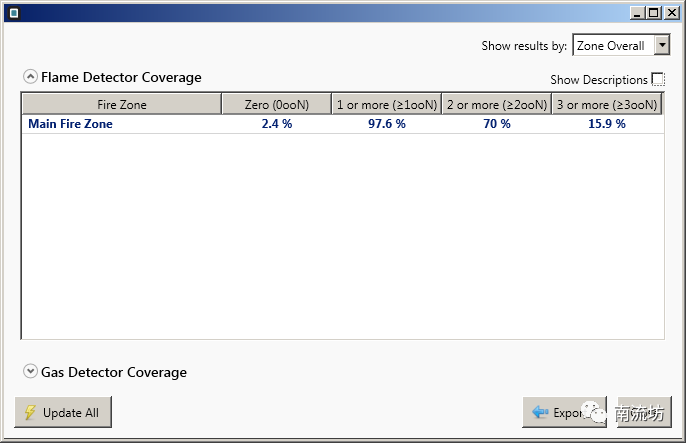This screenshot has width=686, height=443.
Task: Click the Export button
Action: [x=564, y=412]
